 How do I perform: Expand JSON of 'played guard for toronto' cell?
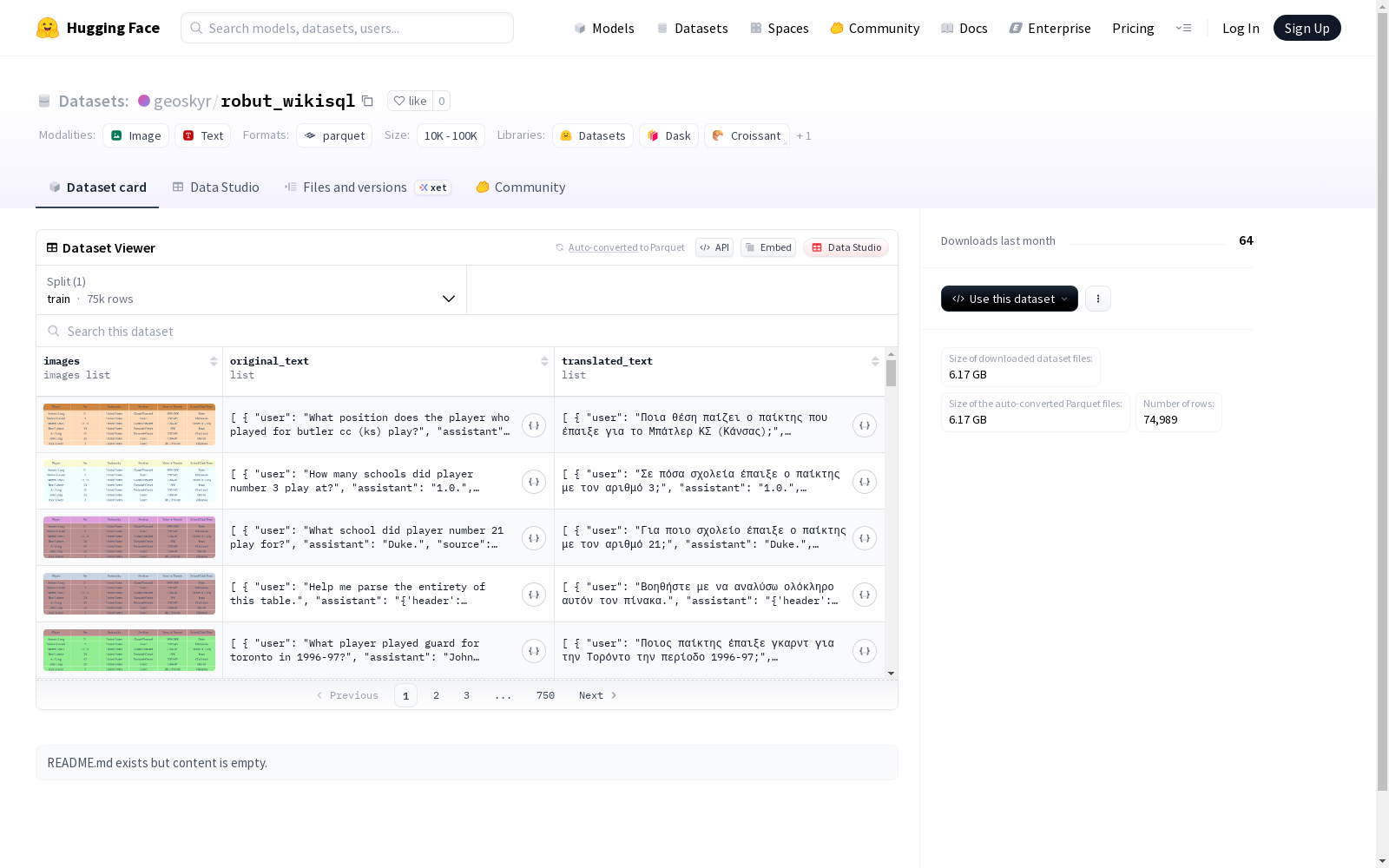(x=534, y=651)
